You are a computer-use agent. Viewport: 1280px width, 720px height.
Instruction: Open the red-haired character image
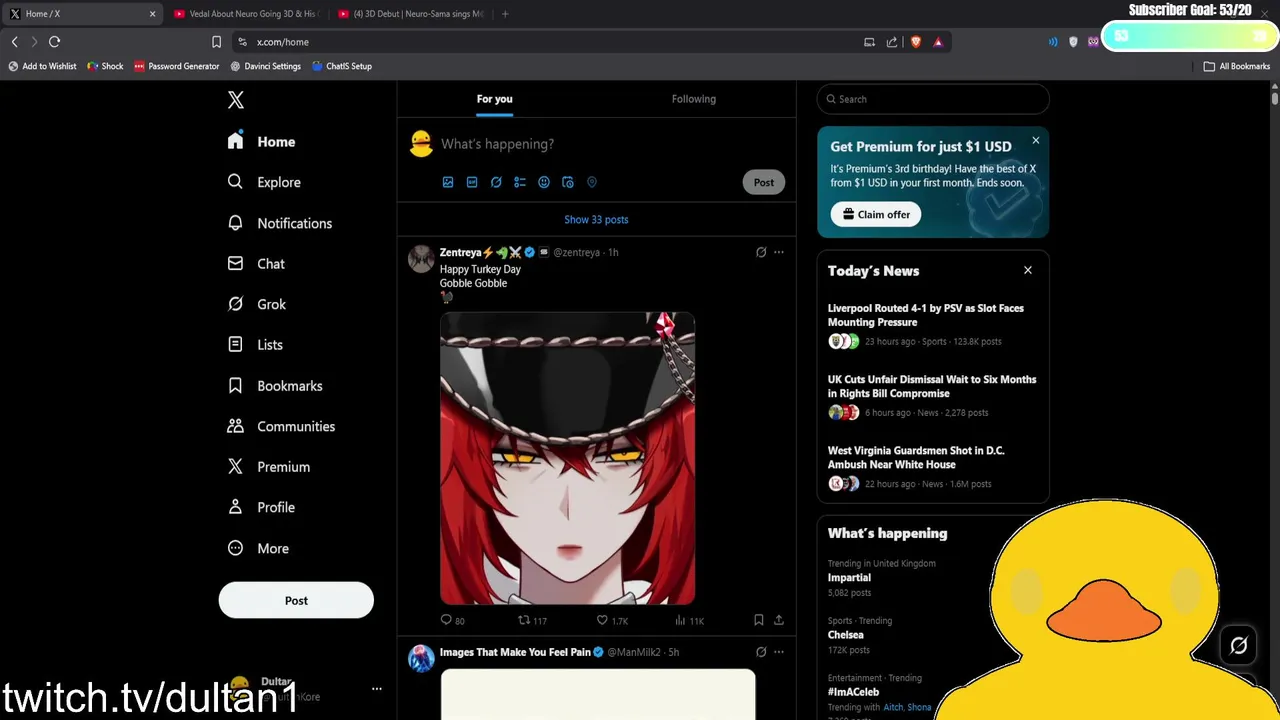tap(567, 458)
